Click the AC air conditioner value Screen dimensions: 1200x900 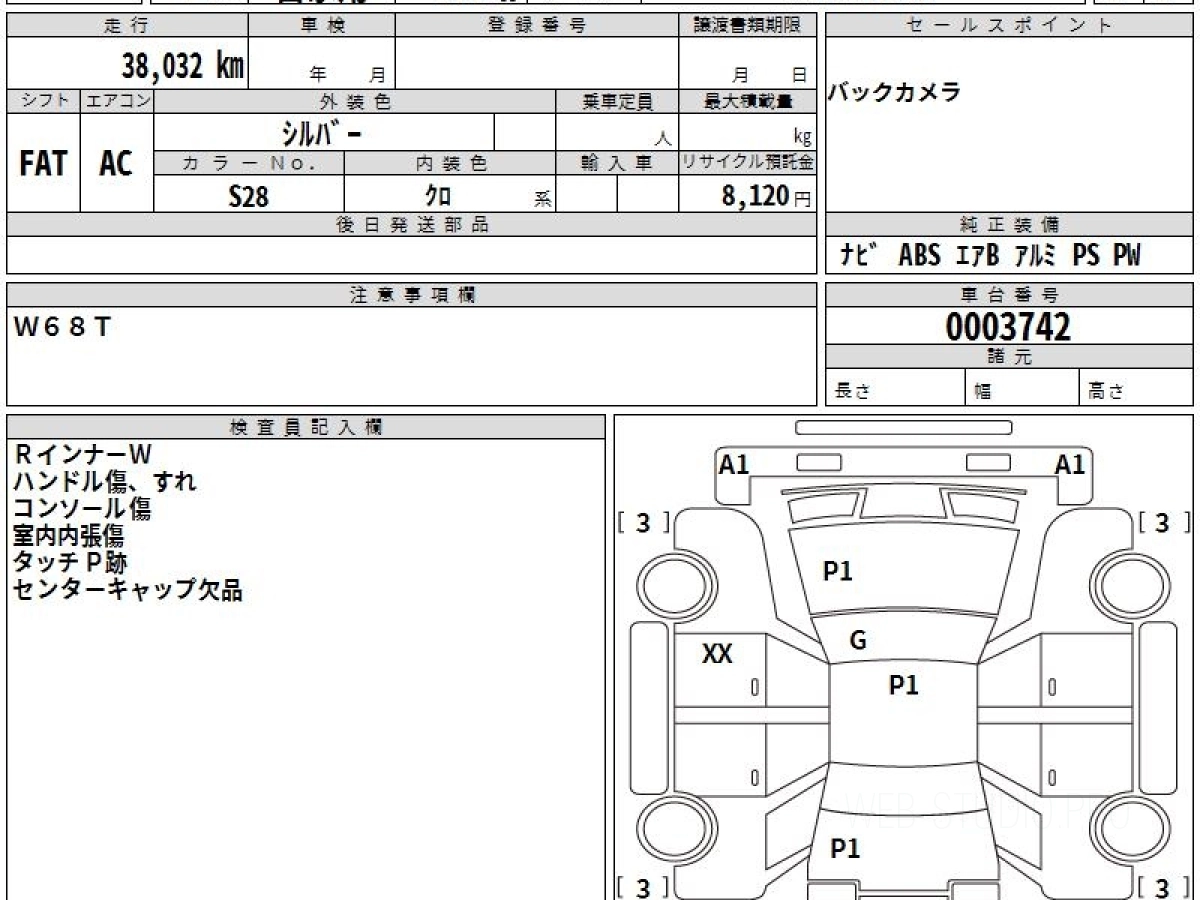click(x=116, y=164)
